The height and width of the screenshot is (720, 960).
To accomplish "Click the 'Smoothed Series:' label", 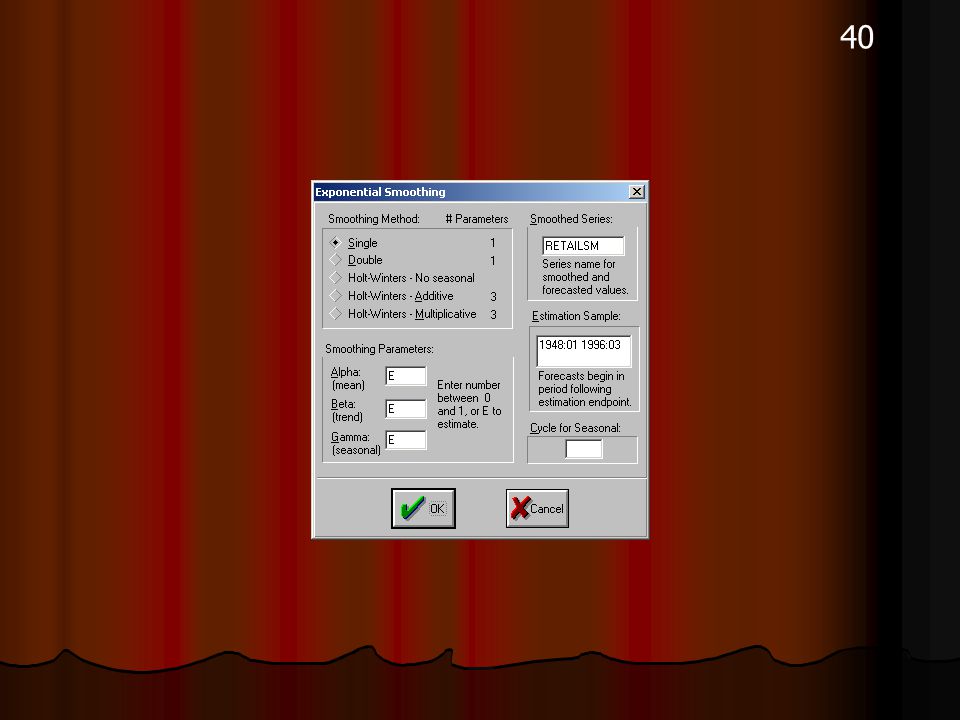I will pyautogui.click(x=571, y=219).
